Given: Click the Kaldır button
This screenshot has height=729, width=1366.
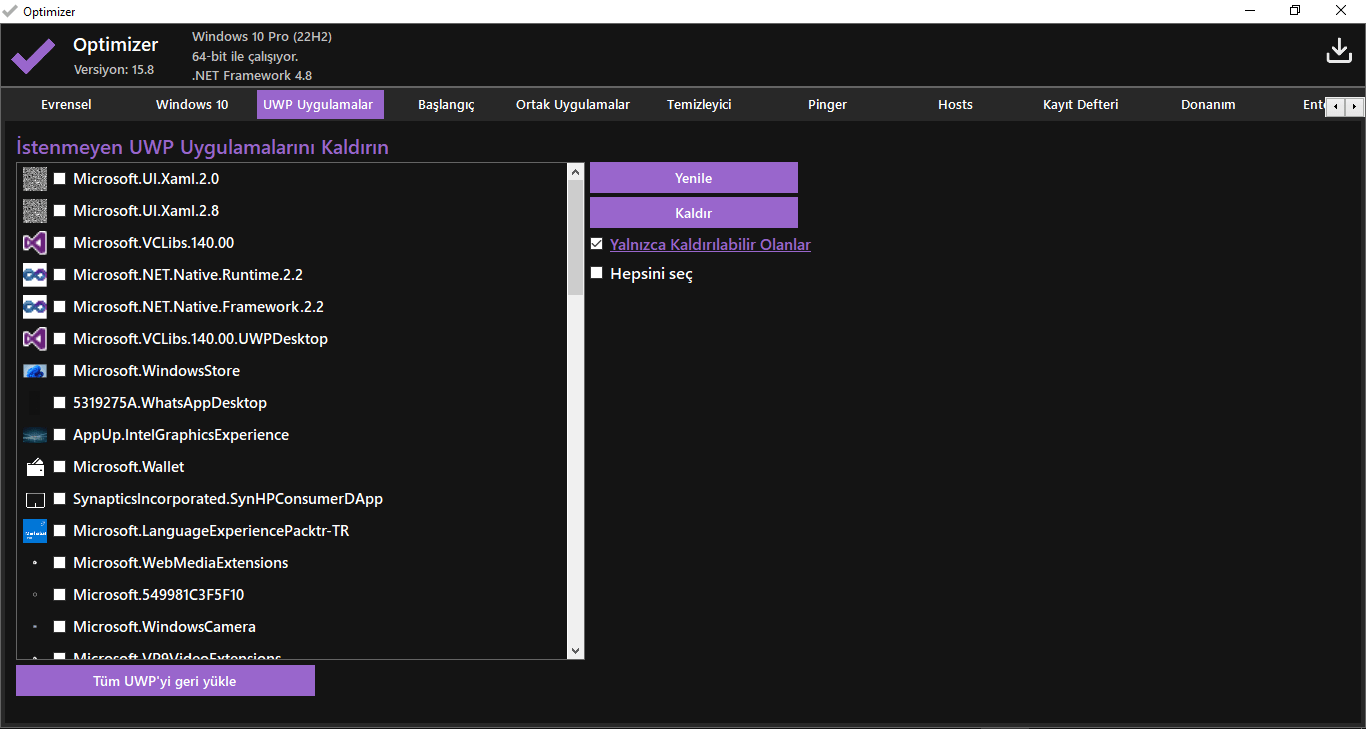Looking at the screenshot, I should tap(694, 213).
